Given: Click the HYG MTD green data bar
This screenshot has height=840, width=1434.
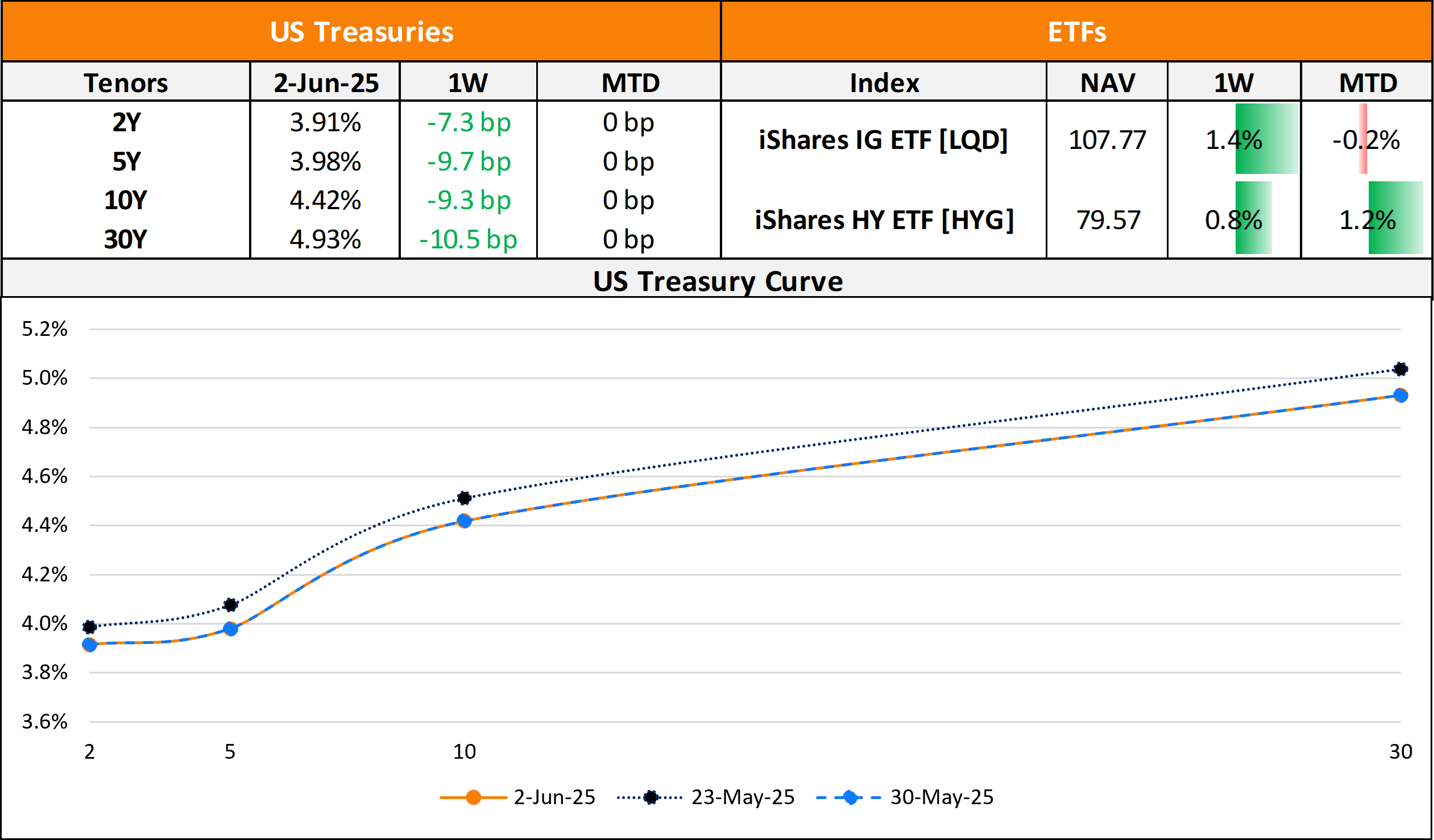Looking at the screenshot, I should (1395, 219).
